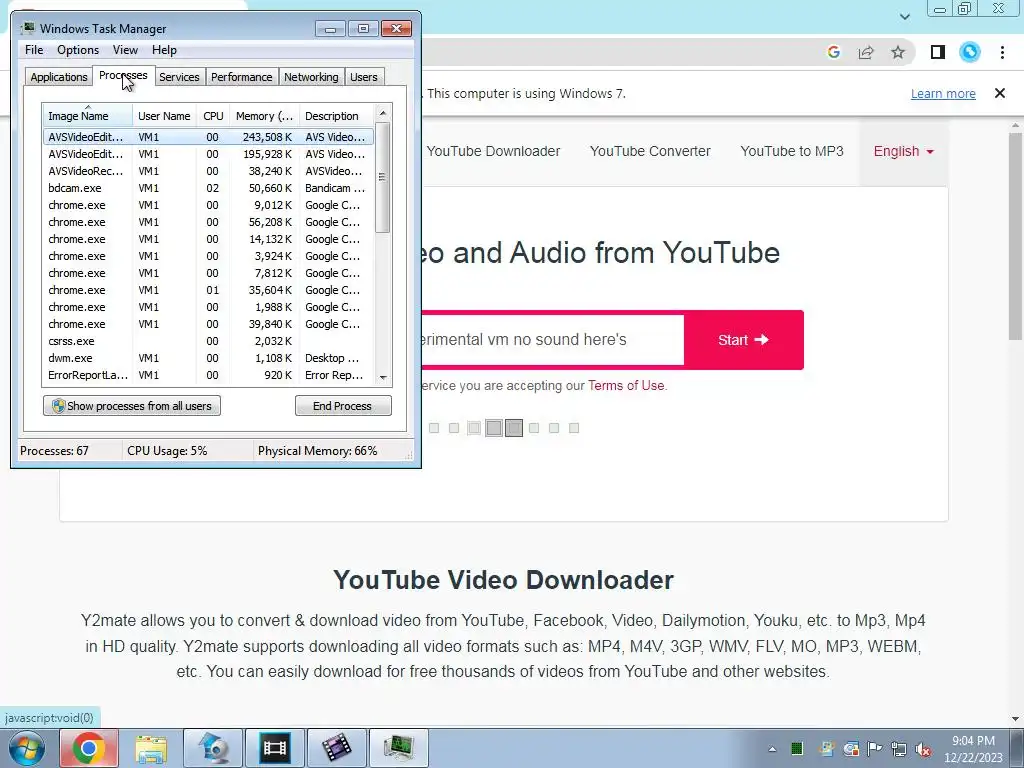Select the Processes tab
Screen dimensions: 1024x768
coord(123,76)
